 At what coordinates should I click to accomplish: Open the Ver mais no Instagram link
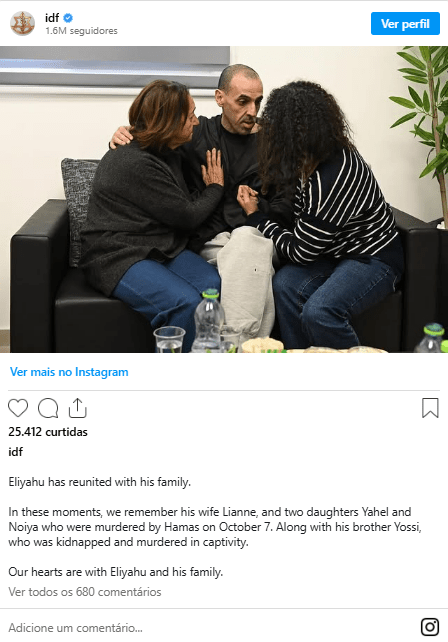(x=69, y=372)
